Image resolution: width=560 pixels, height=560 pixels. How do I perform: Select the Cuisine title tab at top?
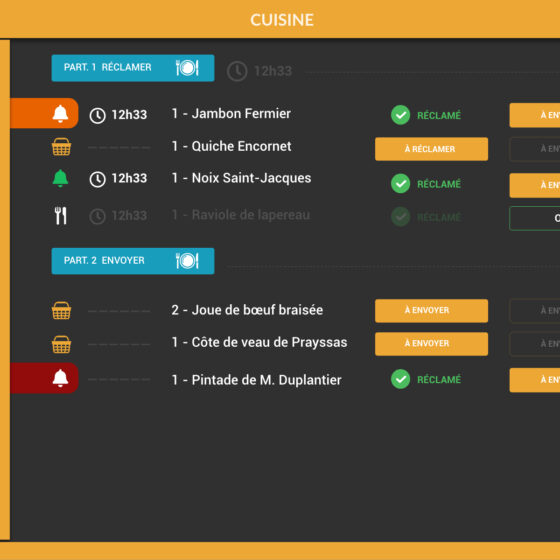(282, 20)
